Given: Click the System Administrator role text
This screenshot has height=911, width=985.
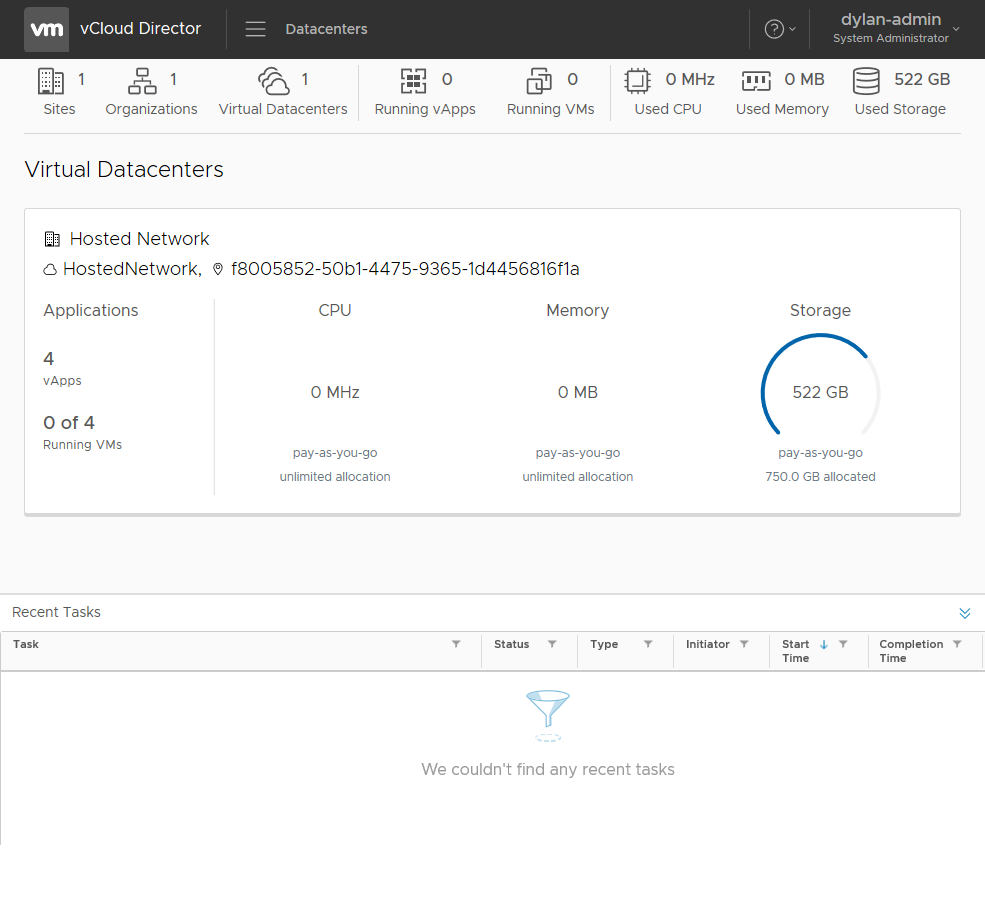Looking at the screenshot, I should coord(891,38).
